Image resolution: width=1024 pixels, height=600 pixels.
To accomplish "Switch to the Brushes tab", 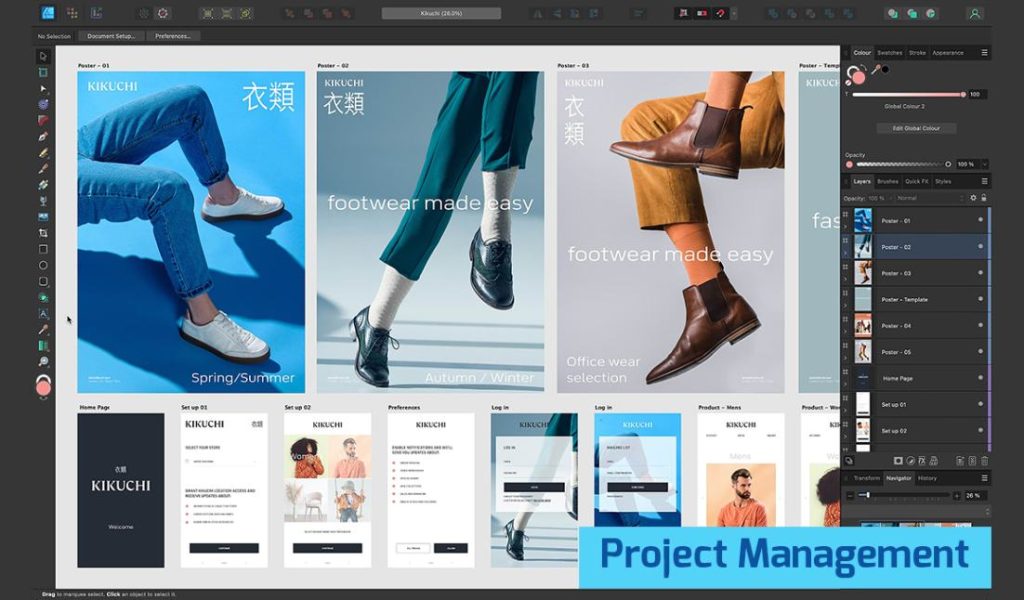I will [x=888, y=182].
